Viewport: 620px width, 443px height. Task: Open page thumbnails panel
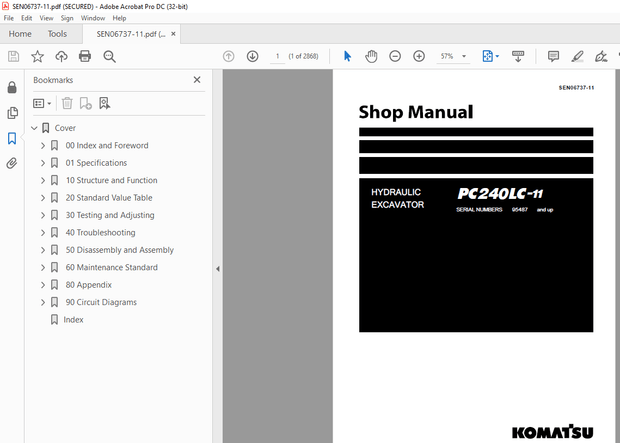[12, 113]
